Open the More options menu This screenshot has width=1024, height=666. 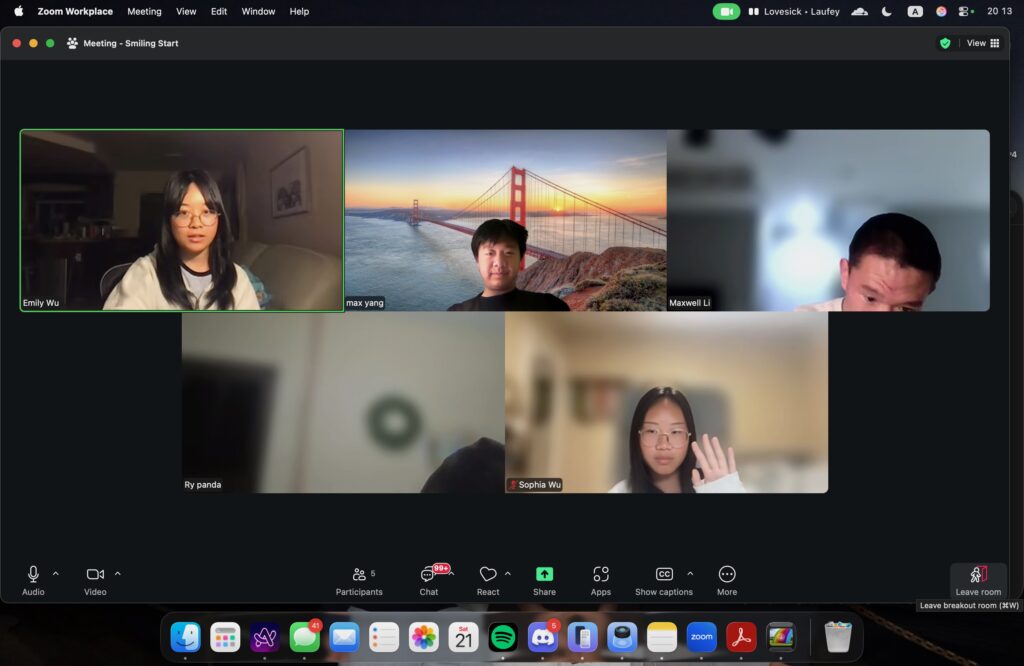(727, 579)
